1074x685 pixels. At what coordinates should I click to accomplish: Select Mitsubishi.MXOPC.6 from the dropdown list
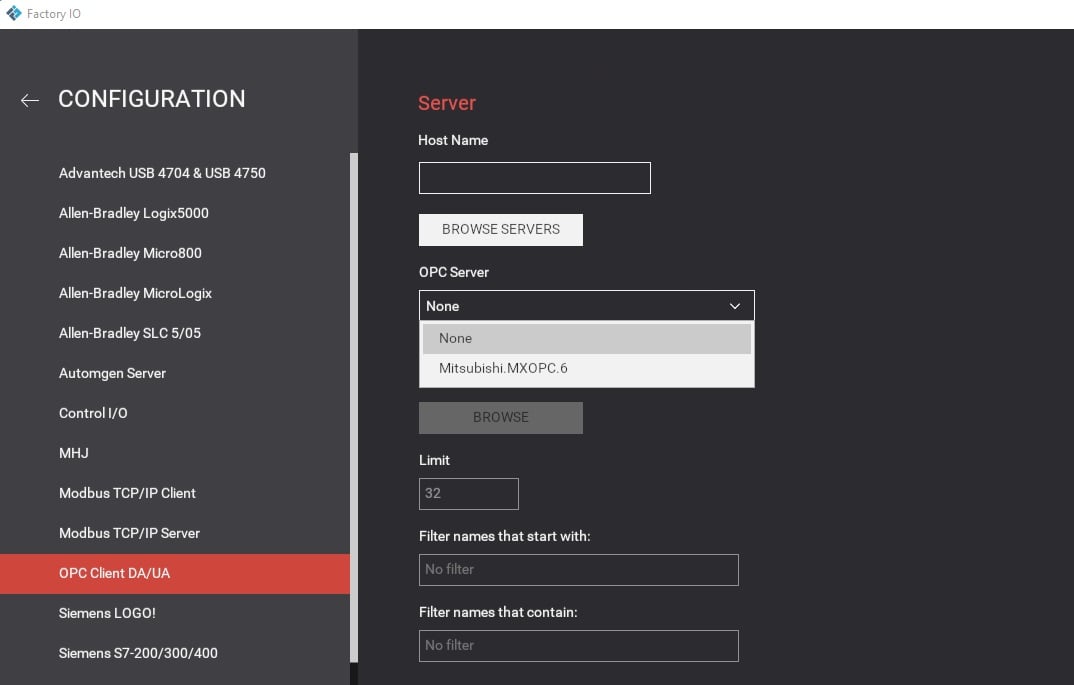point(504,368)
